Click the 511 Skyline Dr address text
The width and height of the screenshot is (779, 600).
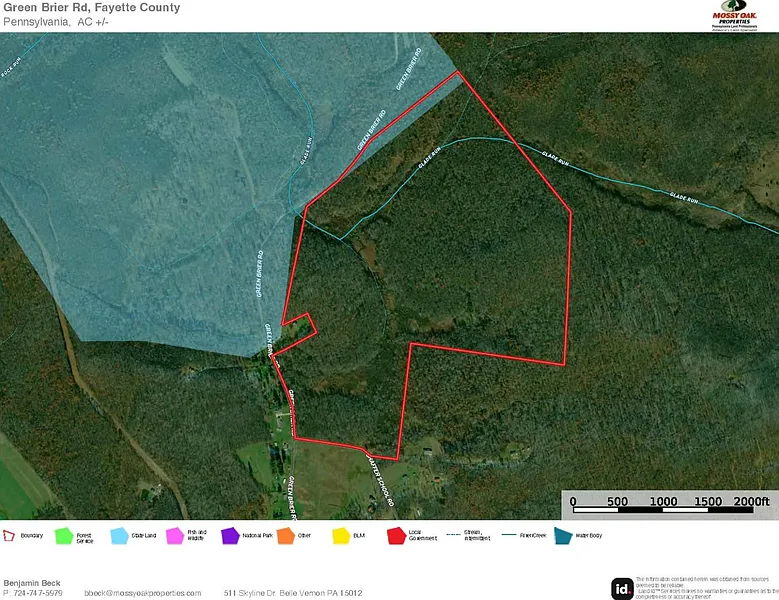[292, 593]
